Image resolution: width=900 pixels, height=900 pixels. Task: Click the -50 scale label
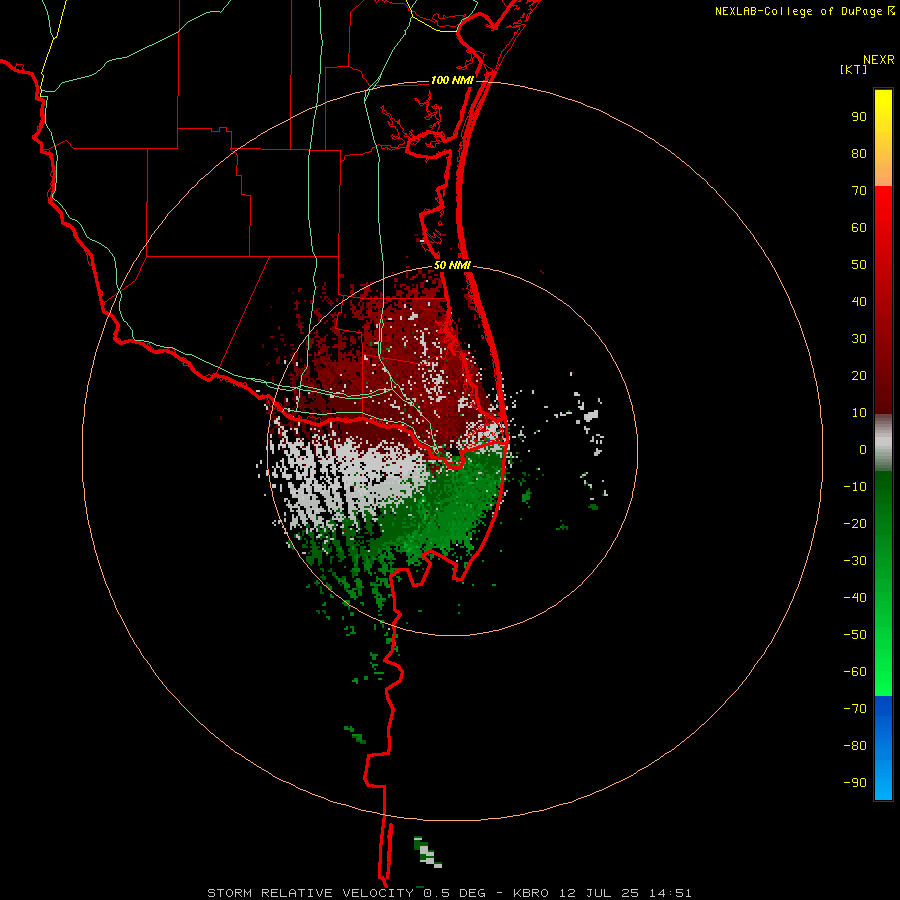coord(855,635)
